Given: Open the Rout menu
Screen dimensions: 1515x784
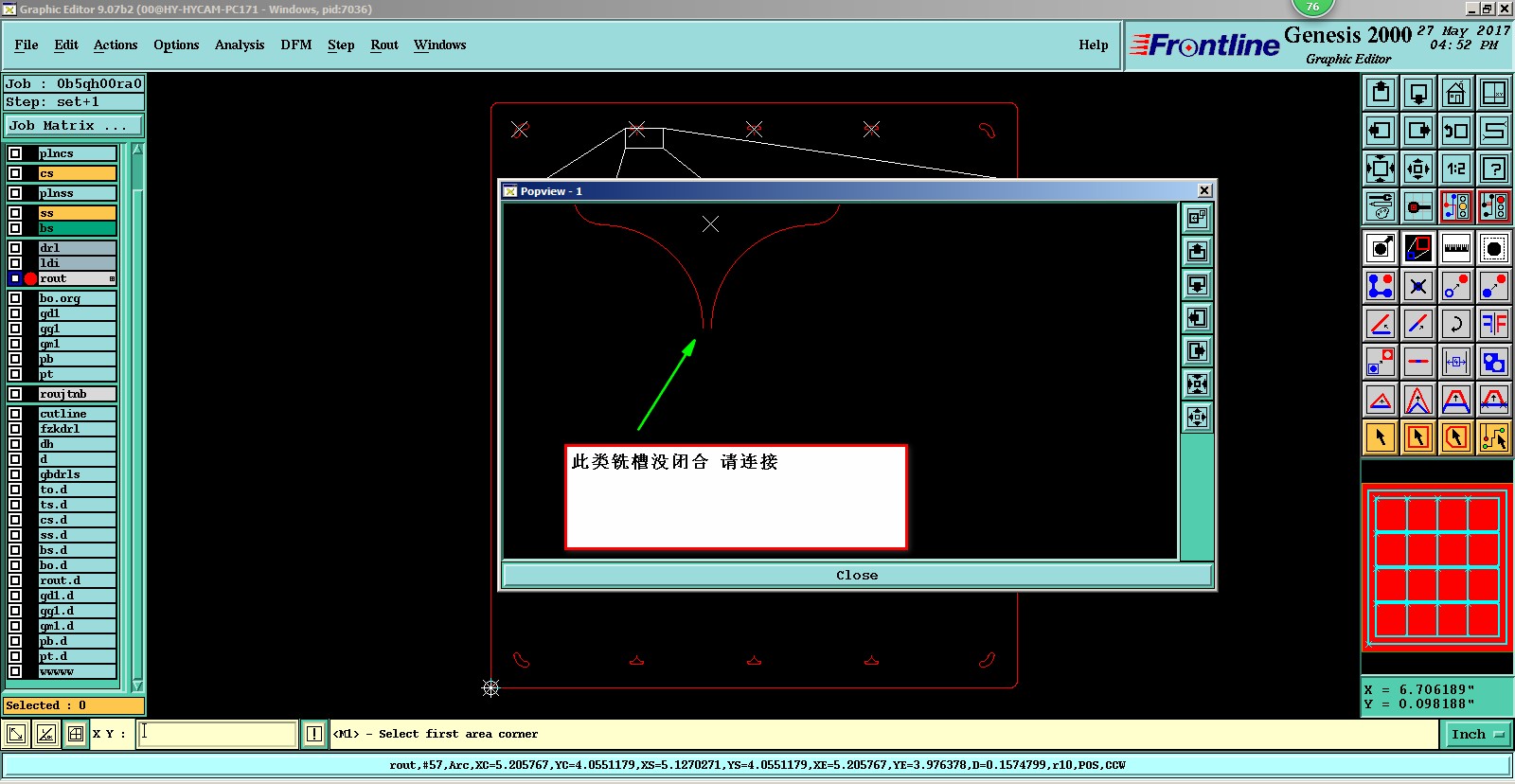Looking at the screenshot, I should (384, 45).
